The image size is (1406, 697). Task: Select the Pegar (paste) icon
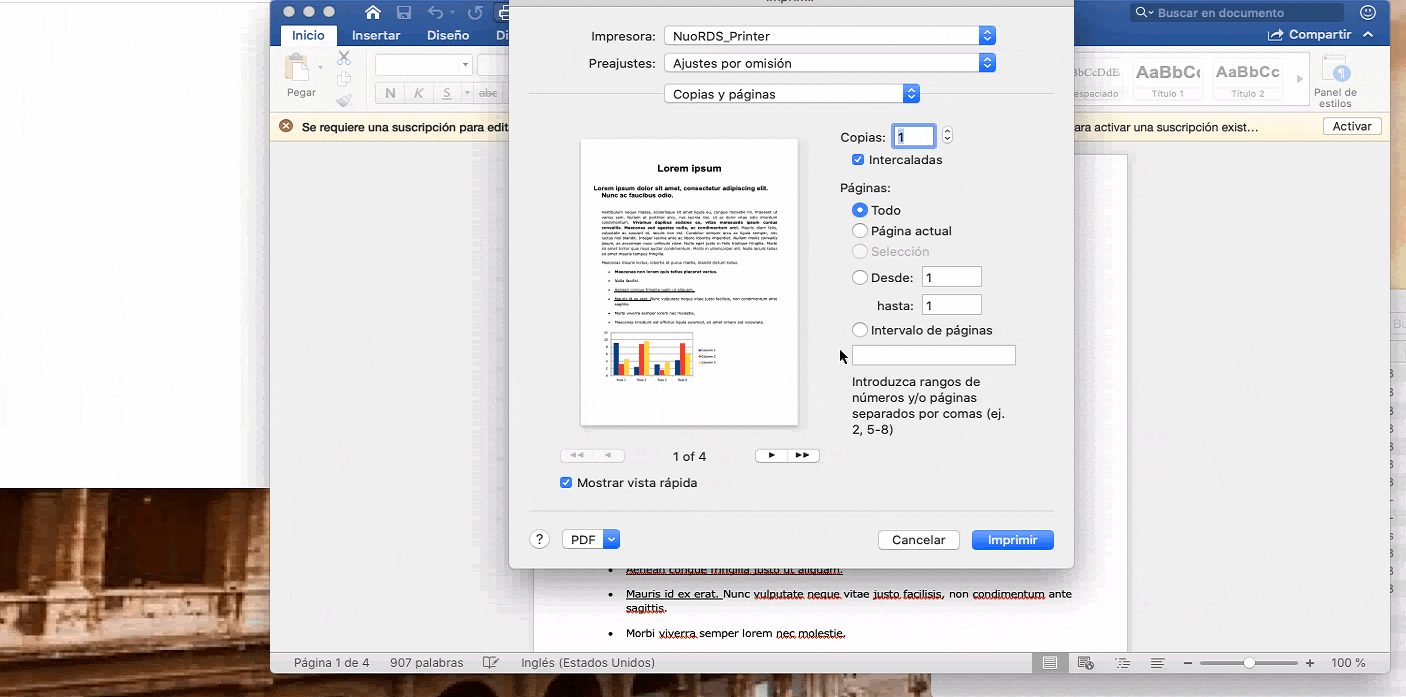click(x=300, y=70)
